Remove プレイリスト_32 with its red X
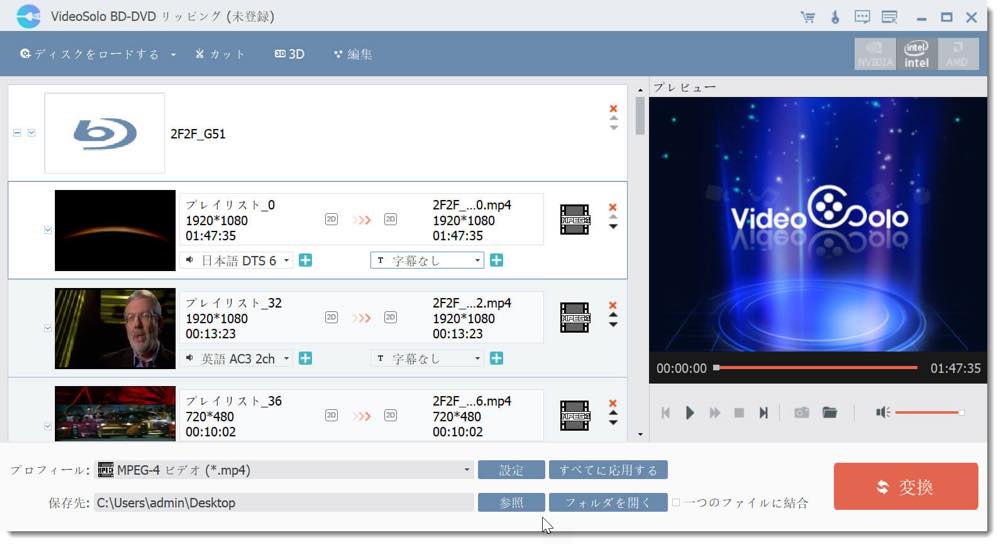Screen dimensions: 1000x544 coord(613,305)
